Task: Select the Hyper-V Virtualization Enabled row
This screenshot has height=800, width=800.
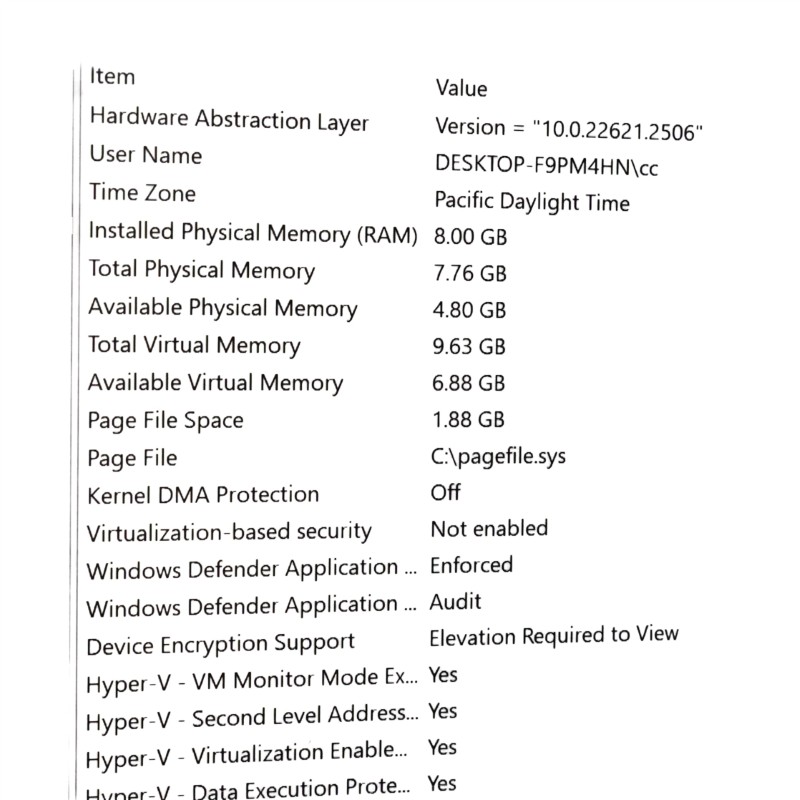Action: click(247, 755)
